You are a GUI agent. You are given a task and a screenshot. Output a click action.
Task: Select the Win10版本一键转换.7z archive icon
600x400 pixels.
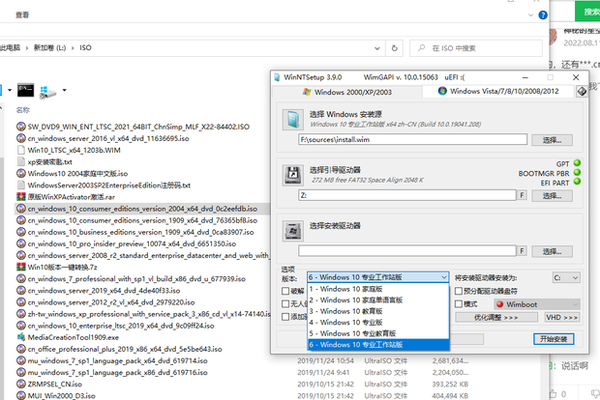pos(21,267)
